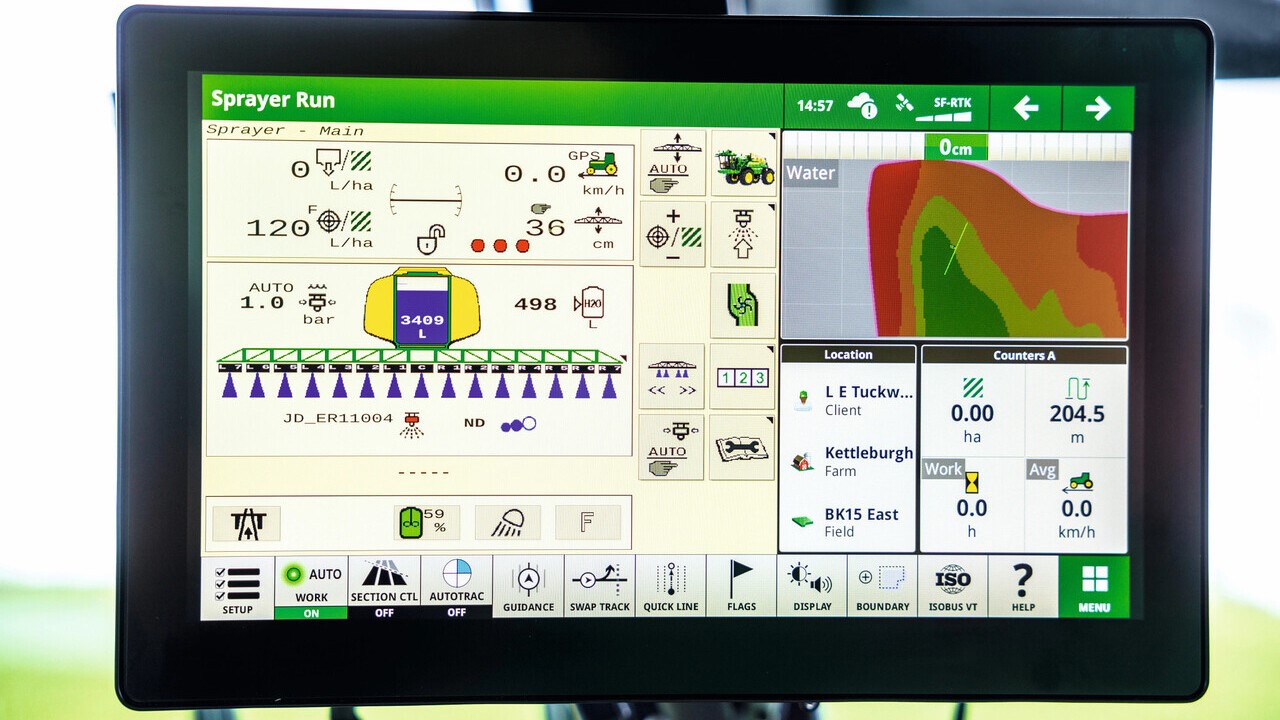Tap the Swap Track button
The image size is (1280, 720).
click(599, 588)
